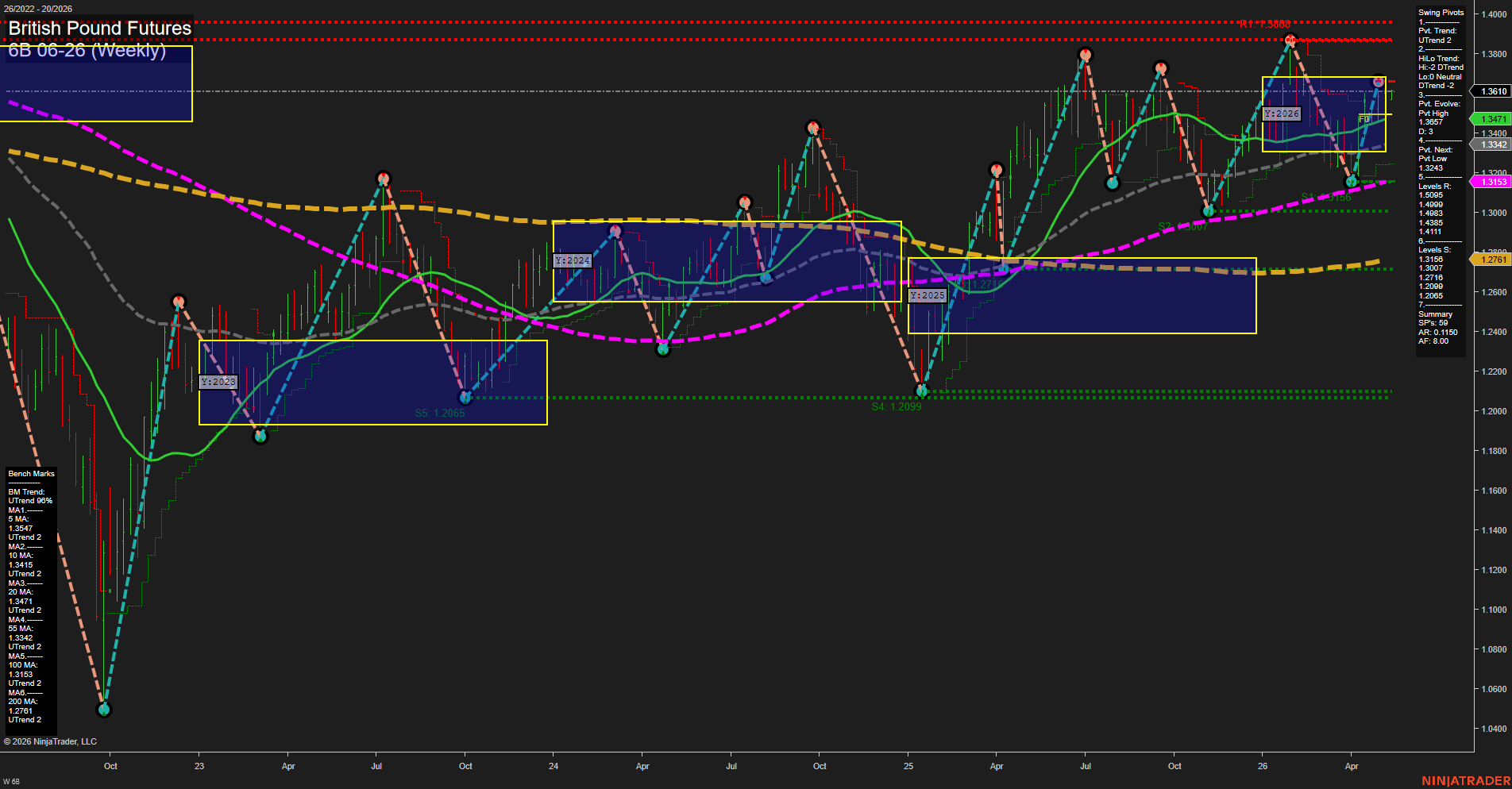Click the 24 year label on time axis
The image size is (1512, 789).
(x=553, y=766)
